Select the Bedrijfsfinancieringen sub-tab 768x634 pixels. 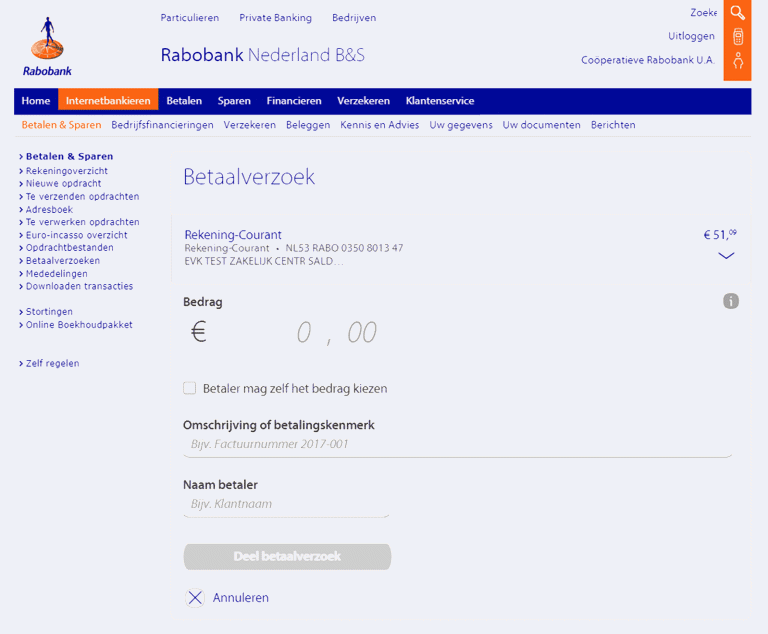click(162, 125)
